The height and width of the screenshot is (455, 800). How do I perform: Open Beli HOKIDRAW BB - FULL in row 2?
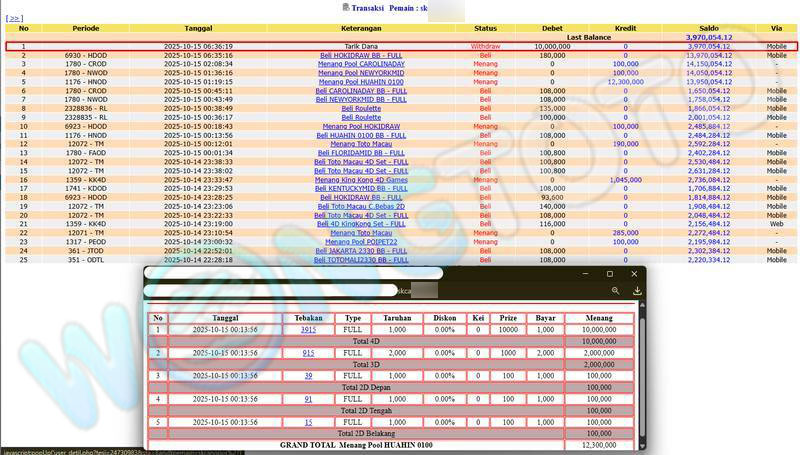pyautogui.click(x=362, y=54)
